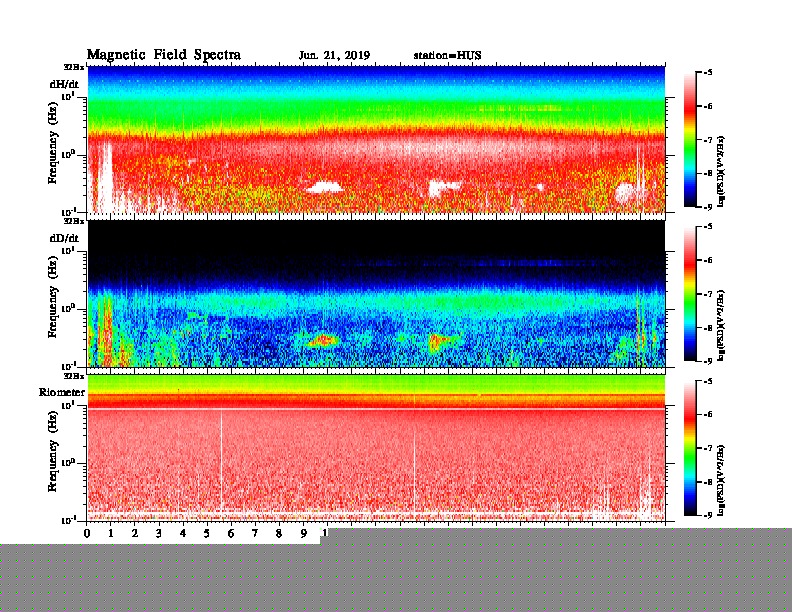Click the "-8" tick on the Riometer colorbar

pyautogui.click(x=708, y=482)
